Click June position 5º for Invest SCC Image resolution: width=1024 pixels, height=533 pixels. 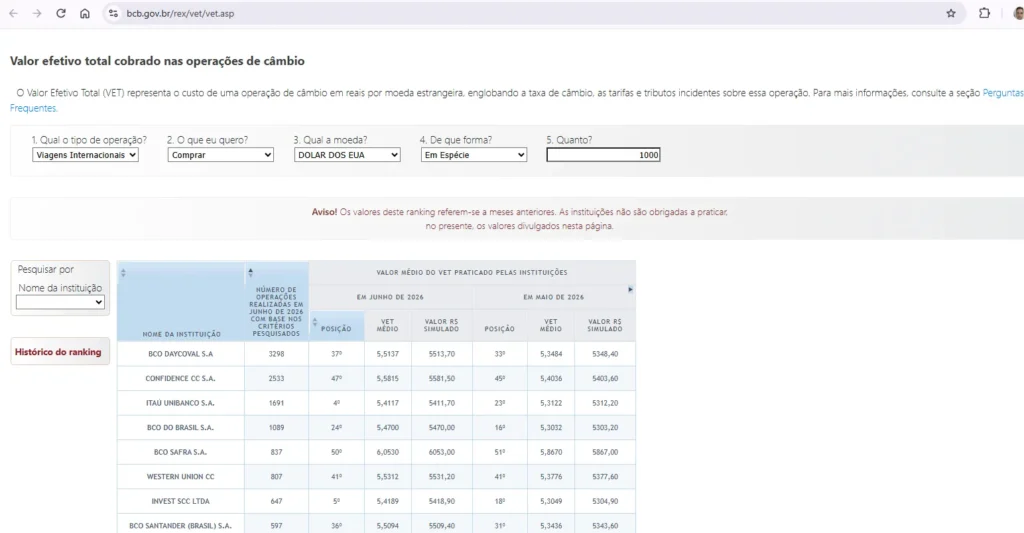[336, 501]
